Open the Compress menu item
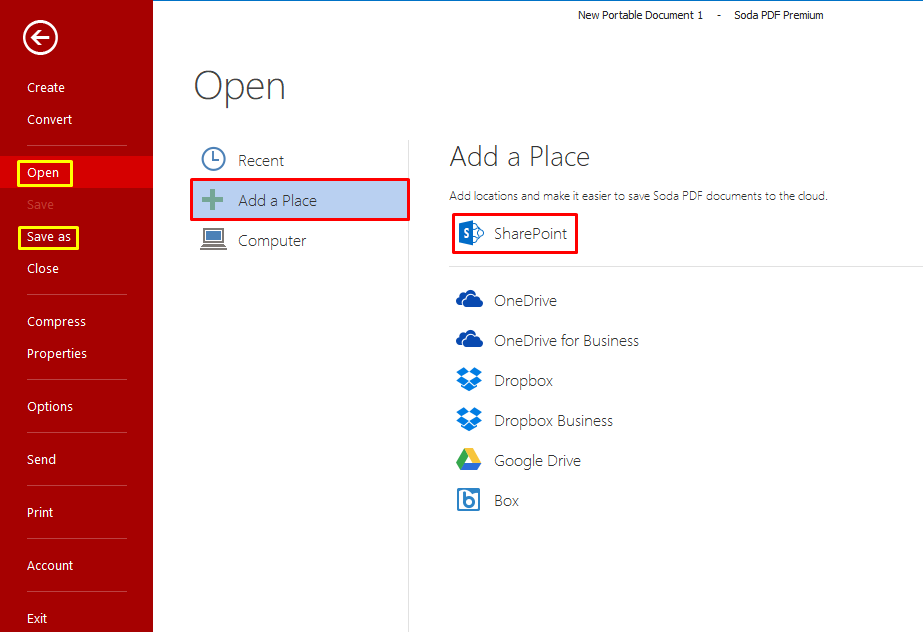The height and width of the screenshot is (632, 923). (x=57, y=322)
